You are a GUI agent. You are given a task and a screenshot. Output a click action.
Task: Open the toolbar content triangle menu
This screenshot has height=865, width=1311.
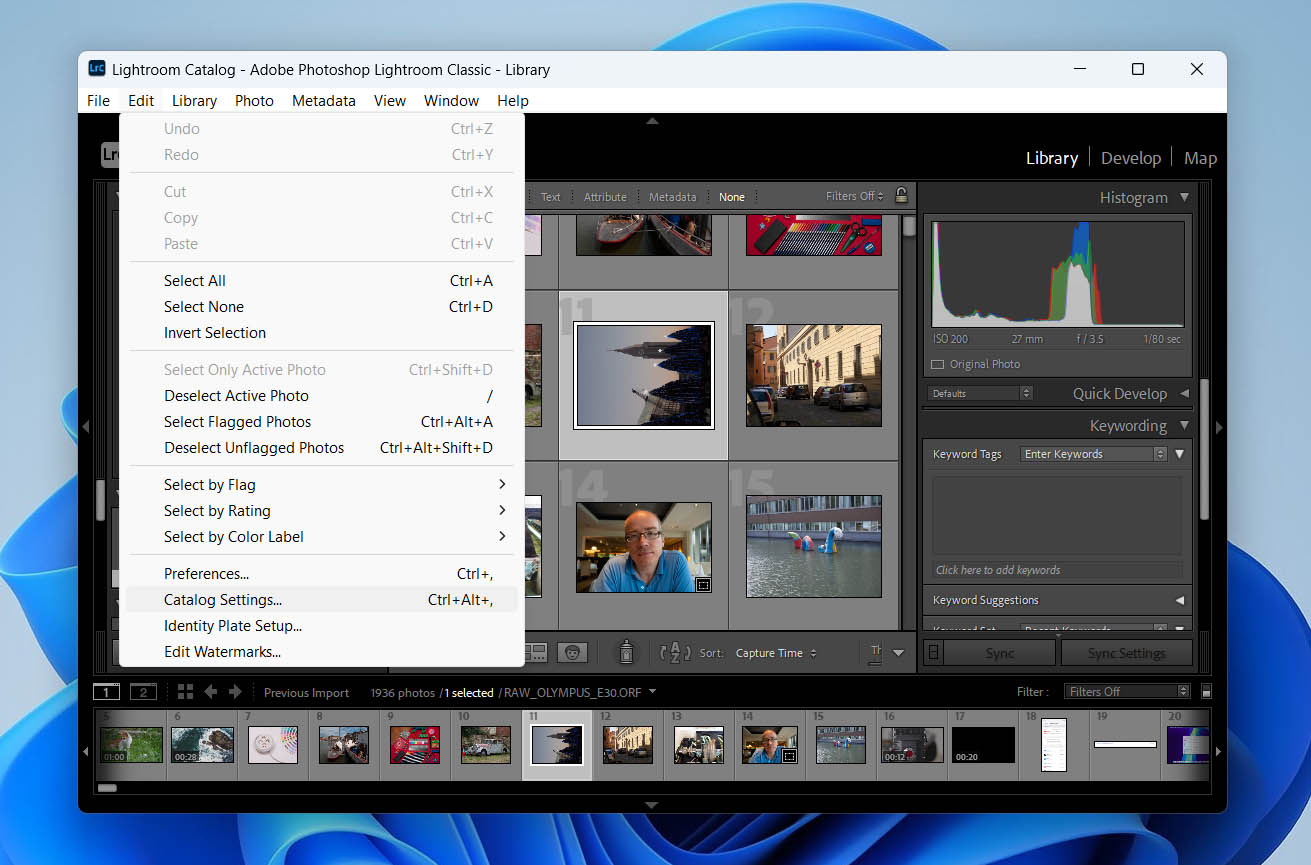click(x=898, y=653)
